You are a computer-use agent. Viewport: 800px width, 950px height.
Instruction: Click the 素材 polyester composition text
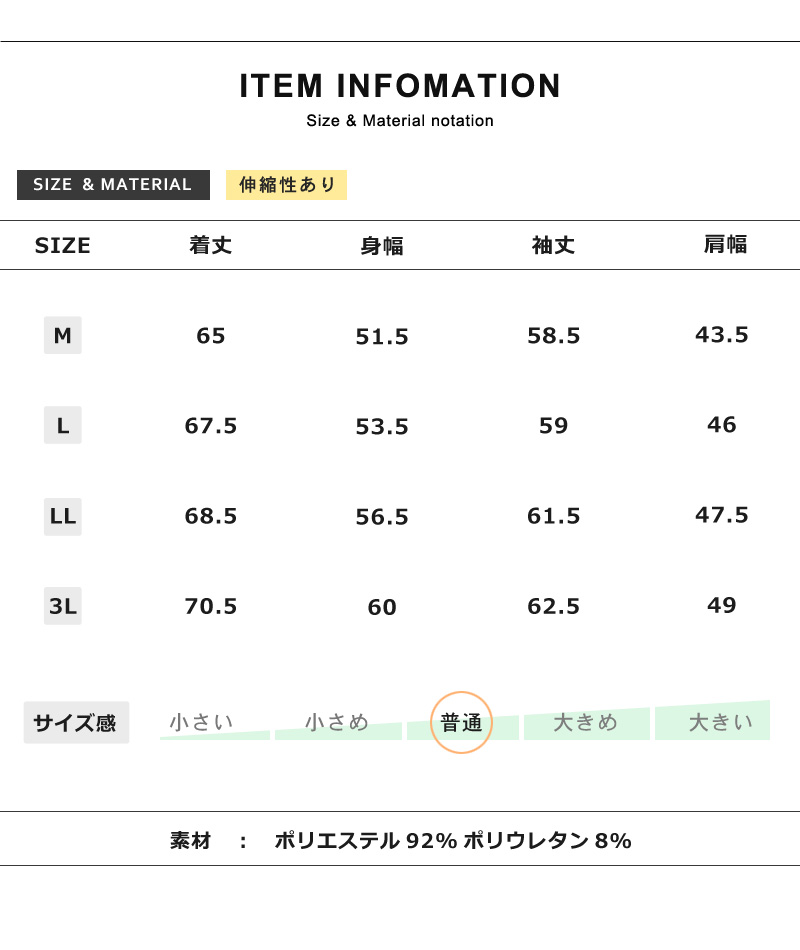452,840
